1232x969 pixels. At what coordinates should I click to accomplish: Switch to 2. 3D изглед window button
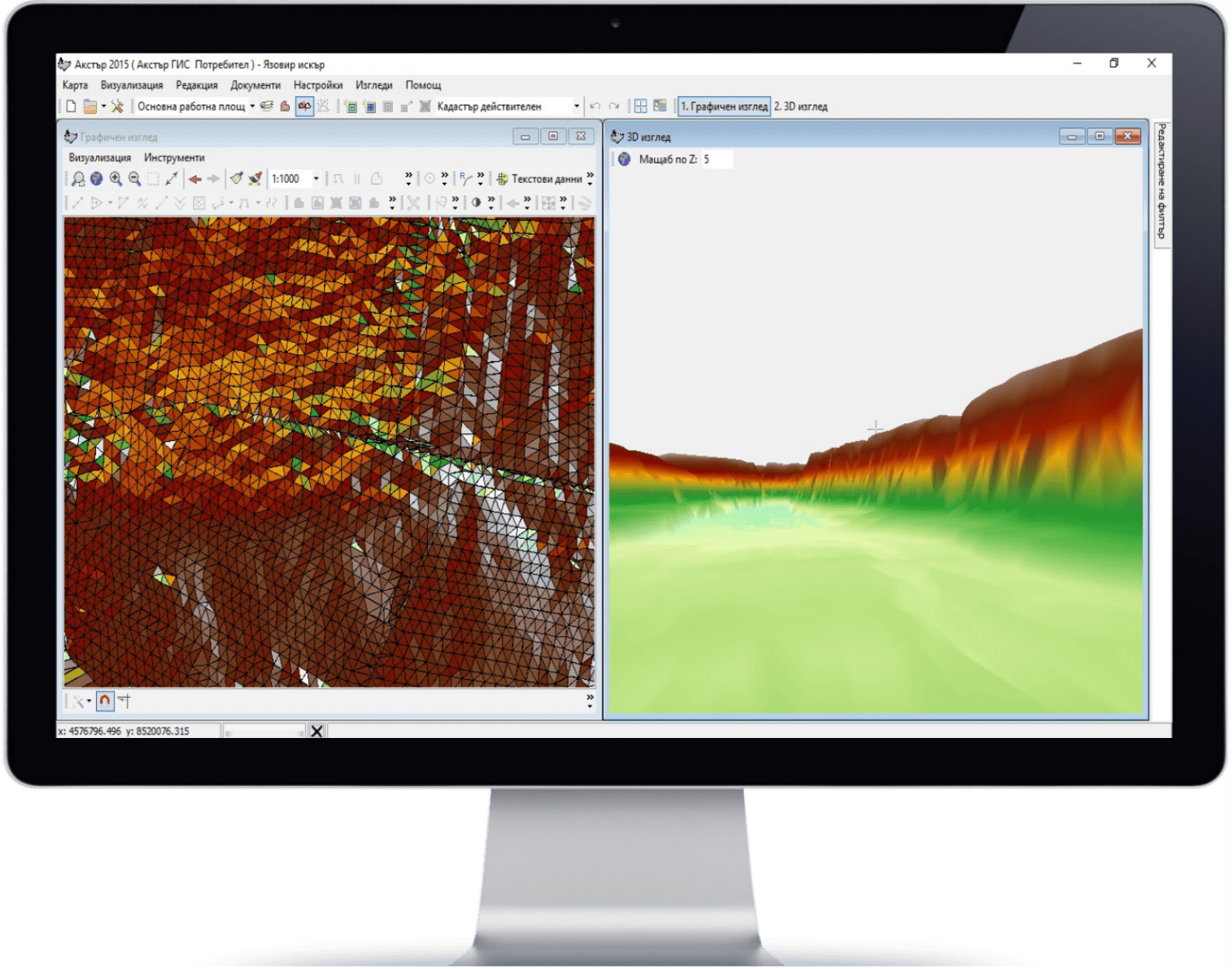(x=800, y=106)
